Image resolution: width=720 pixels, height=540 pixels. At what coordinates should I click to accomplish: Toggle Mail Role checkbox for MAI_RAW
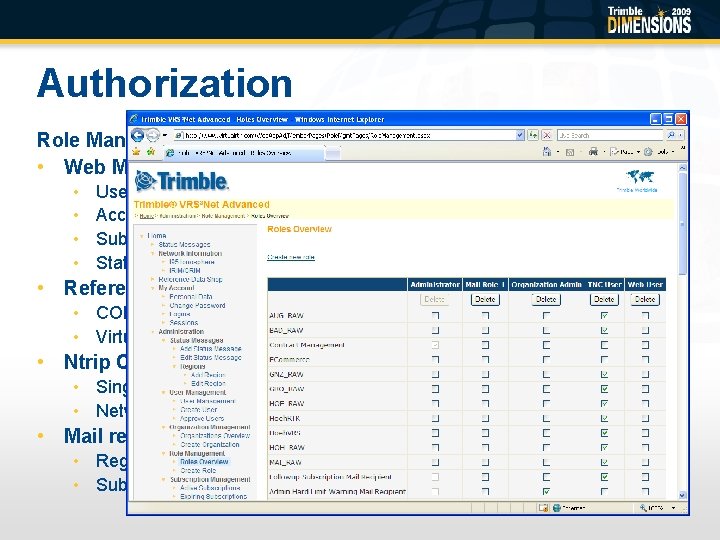485,462
